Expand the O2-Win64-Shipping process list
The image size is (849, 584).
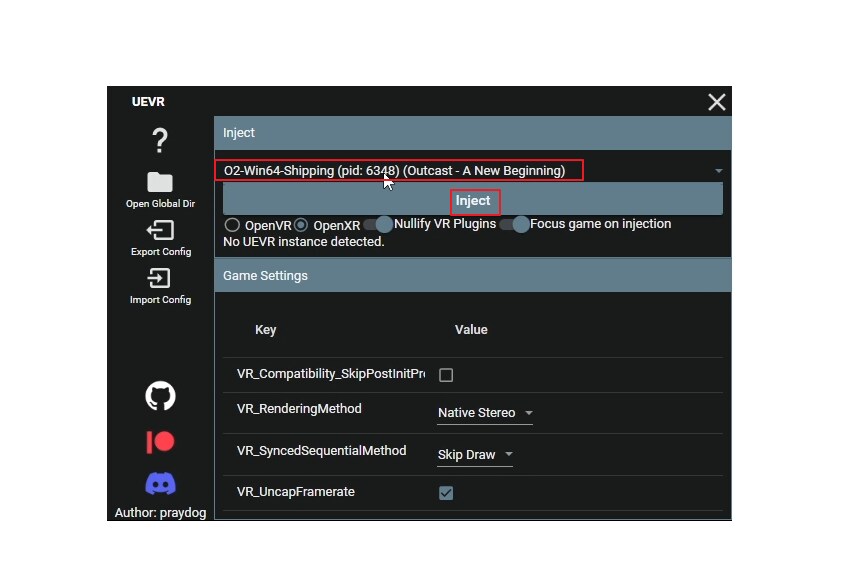[x=399, y=170]
